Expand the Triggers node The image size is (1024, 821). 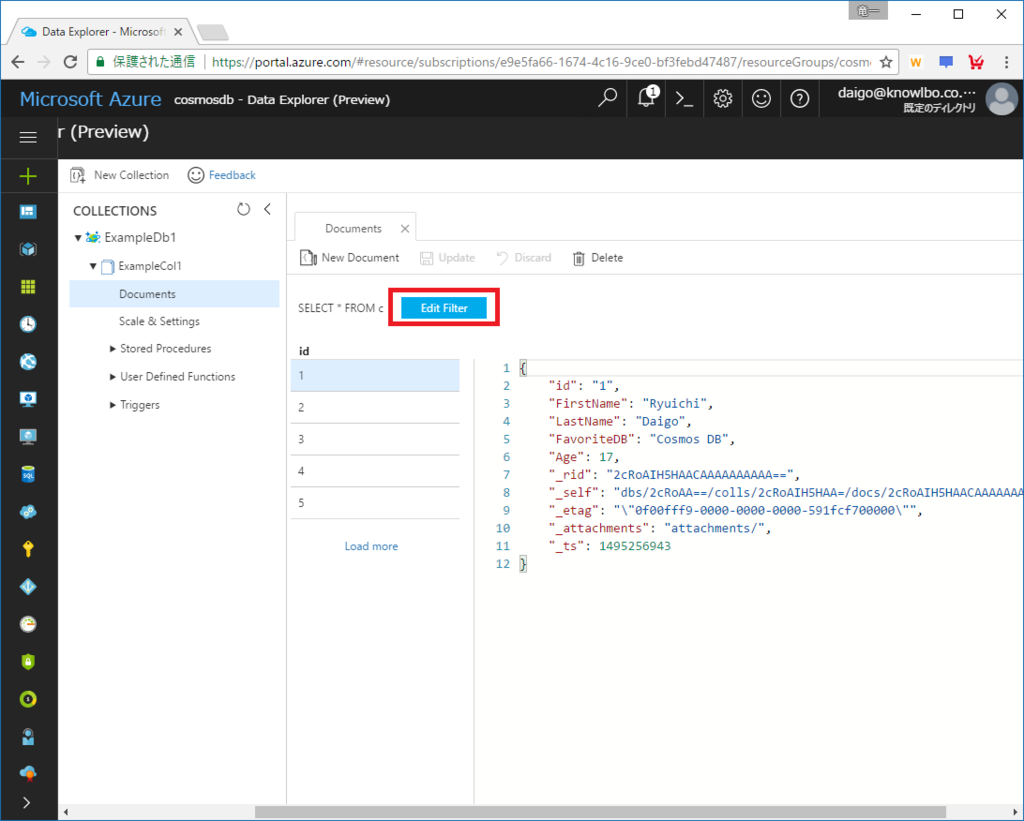click(112, 405)
